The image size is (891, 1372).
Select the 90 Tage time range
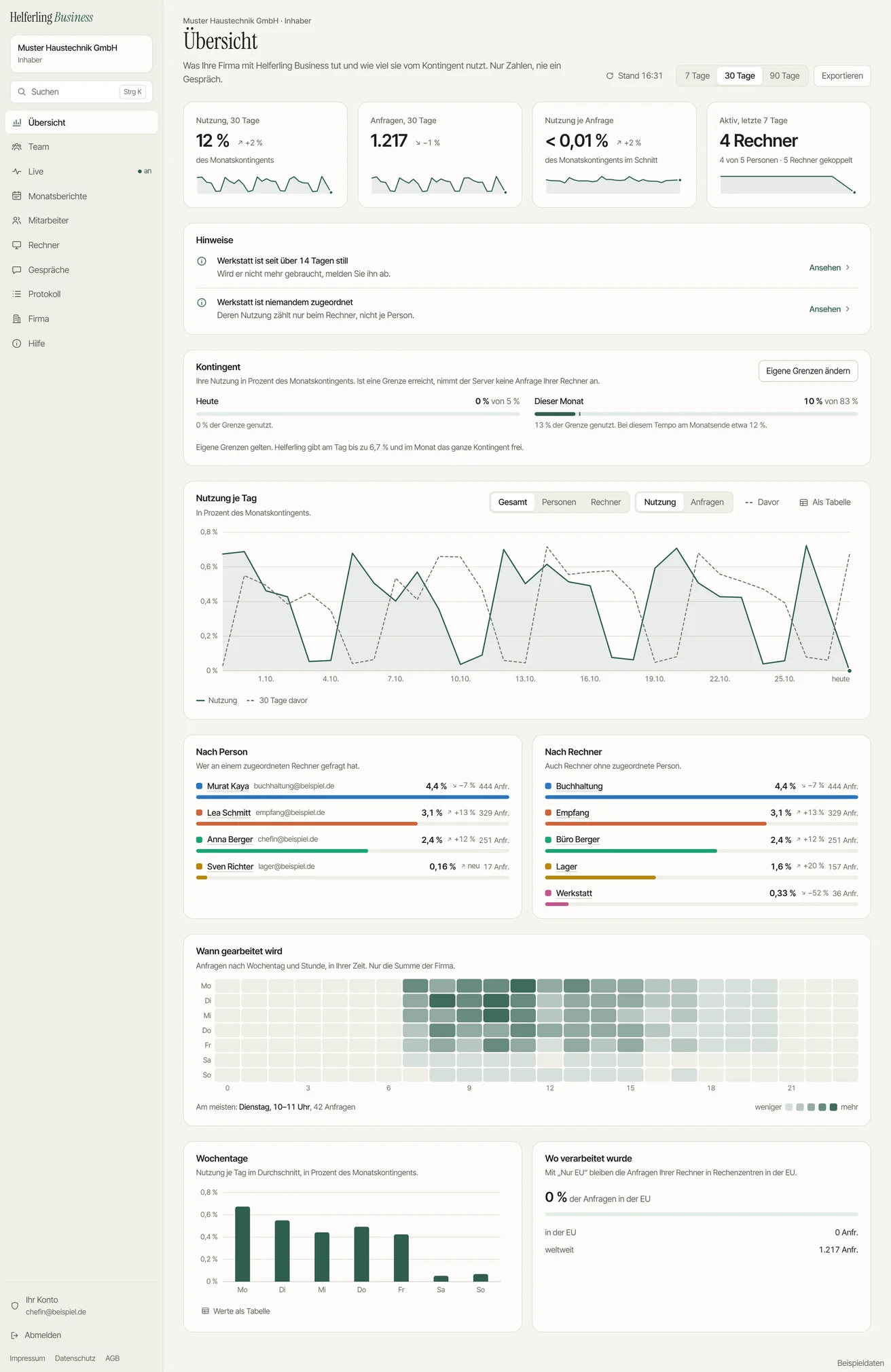(784, 76)
